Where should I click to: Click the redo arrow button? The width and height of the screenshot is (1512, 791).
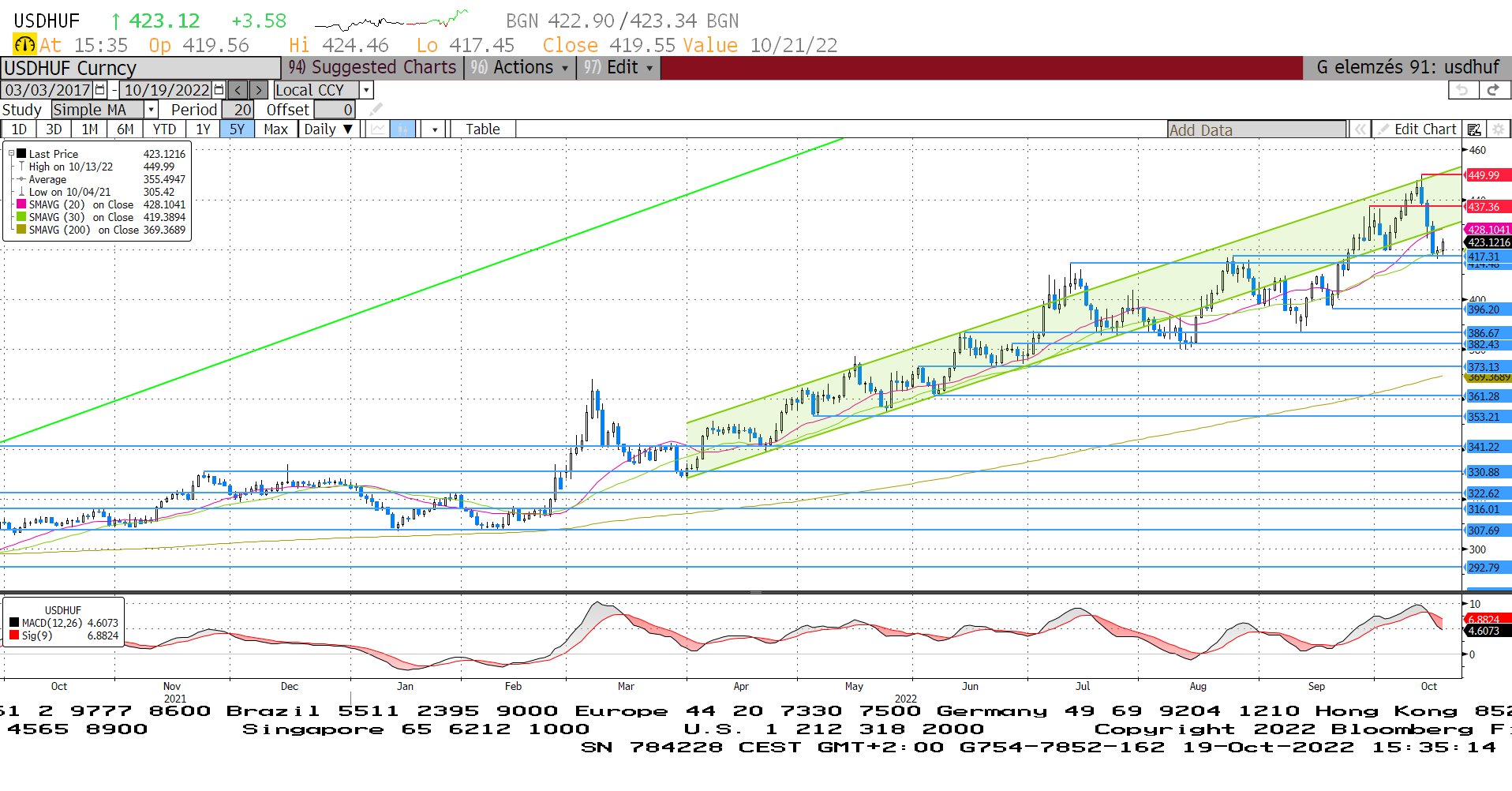pos(1493,90)
